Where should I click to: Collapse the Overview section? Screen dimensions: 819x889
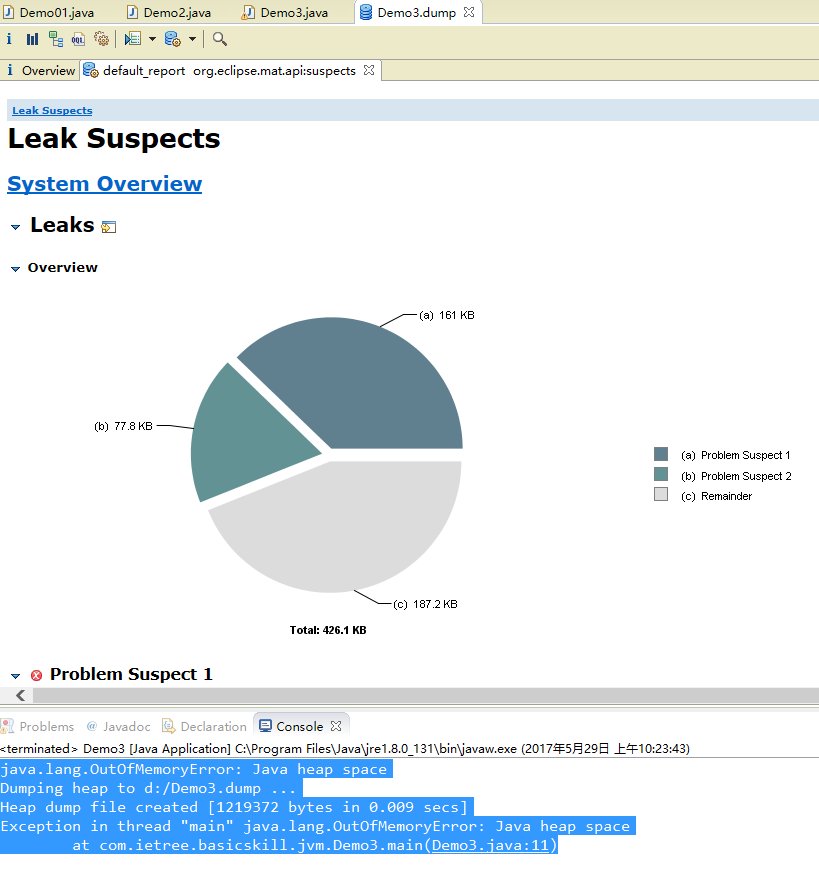click(x=15, y=268)
